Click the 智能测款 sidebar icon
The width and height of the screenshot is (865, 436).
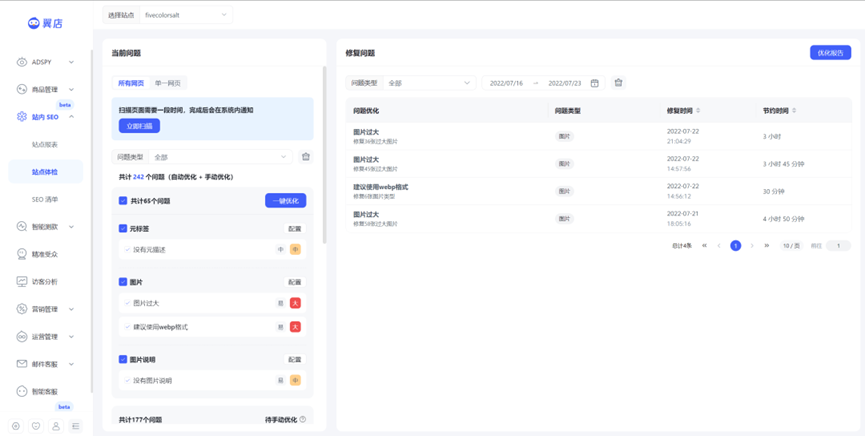(22, 226)
